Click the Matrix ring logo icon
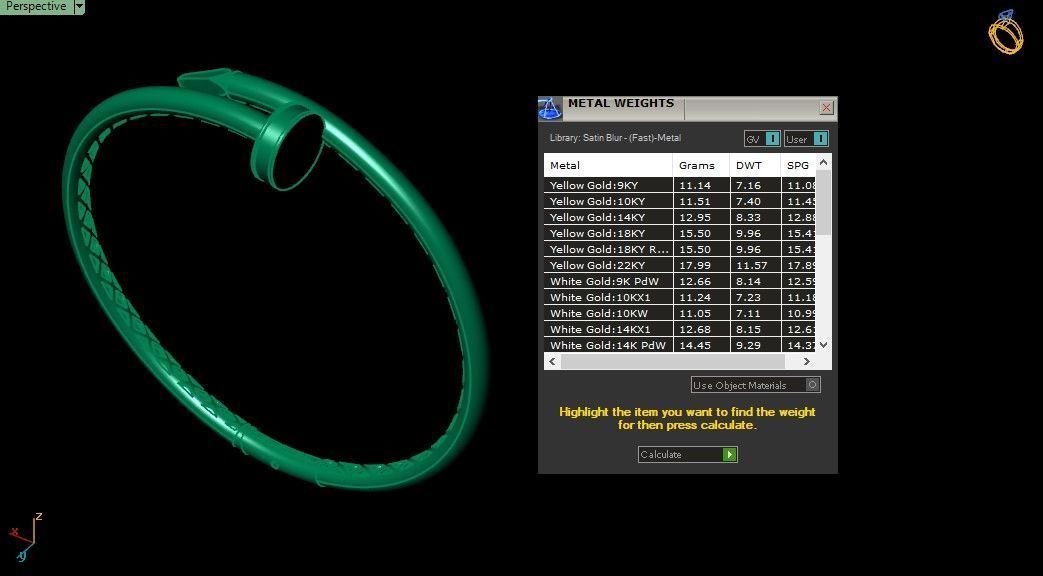 [x=1006, y=31]
